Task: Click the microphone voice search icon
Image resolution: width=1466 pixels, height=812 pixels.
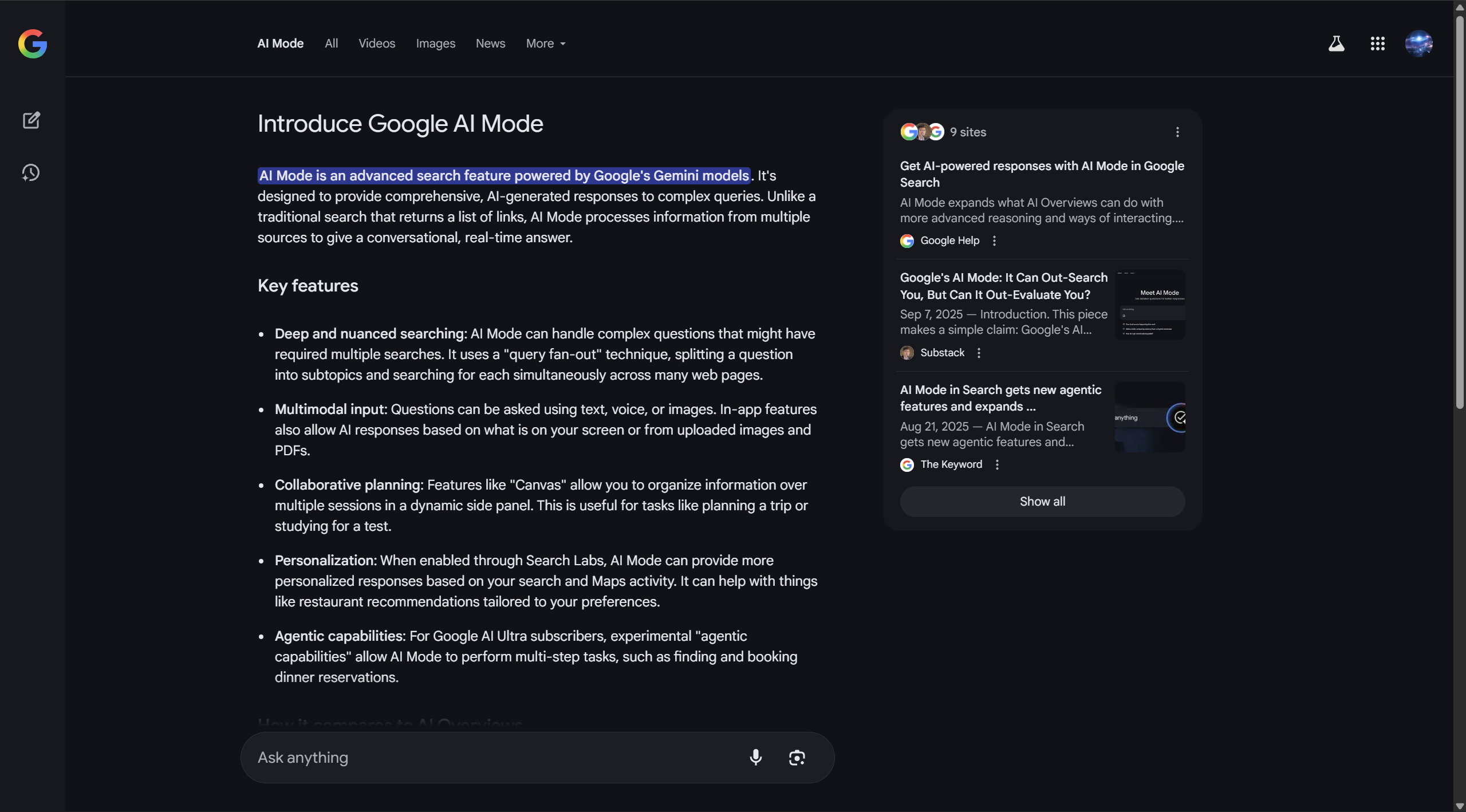Action: 756,757
